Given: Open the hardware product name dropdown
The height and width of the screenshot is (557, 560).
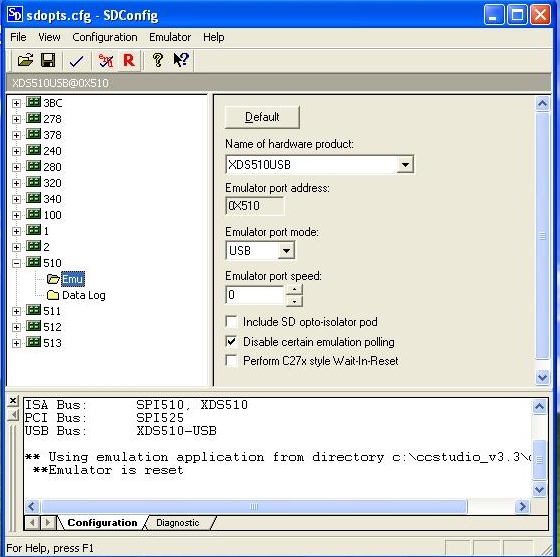Looking at the screenshot, I should [x=405, y=165].
